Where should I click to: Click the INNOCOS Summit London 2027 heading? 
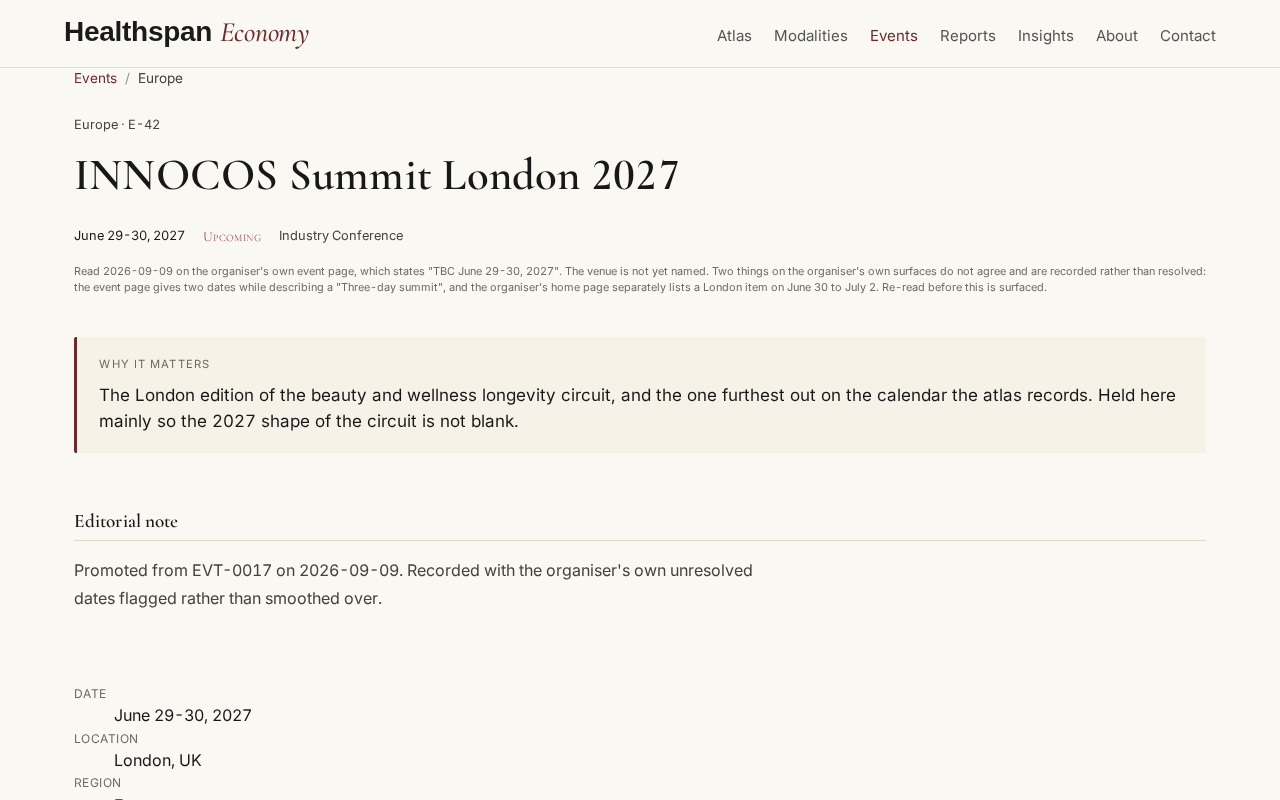pos(377,175)
